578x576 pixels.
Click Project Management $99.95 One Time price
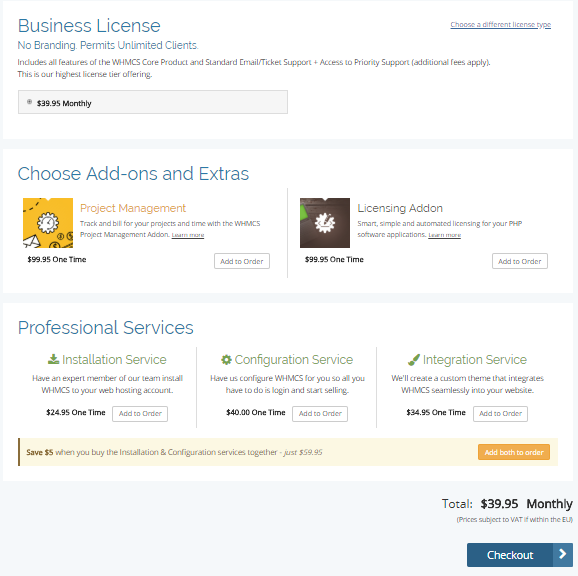57,259
